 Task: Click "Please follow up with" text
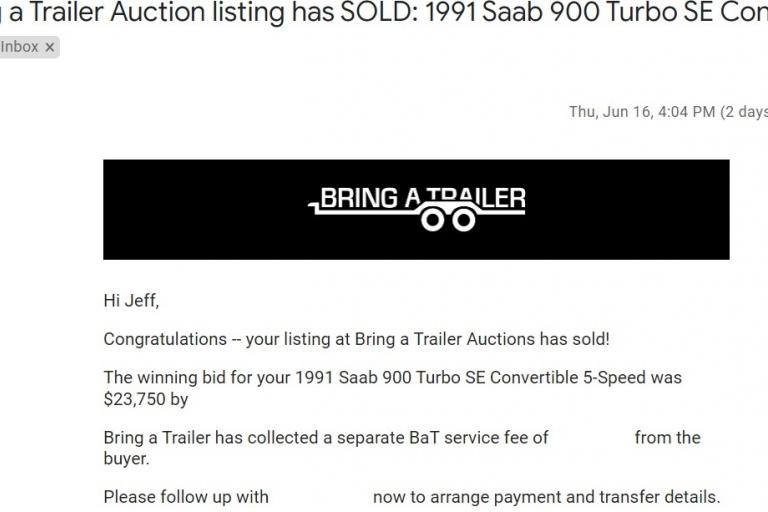click(186, 497)
